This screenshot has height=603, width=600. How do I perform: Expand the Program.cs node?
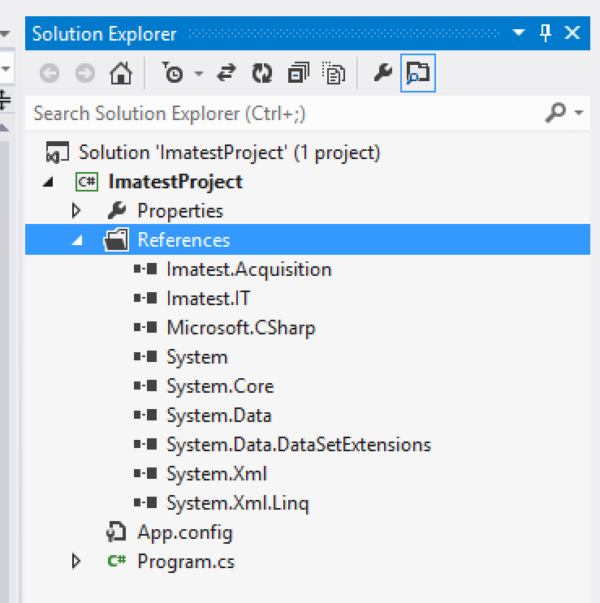pos(76,561)
